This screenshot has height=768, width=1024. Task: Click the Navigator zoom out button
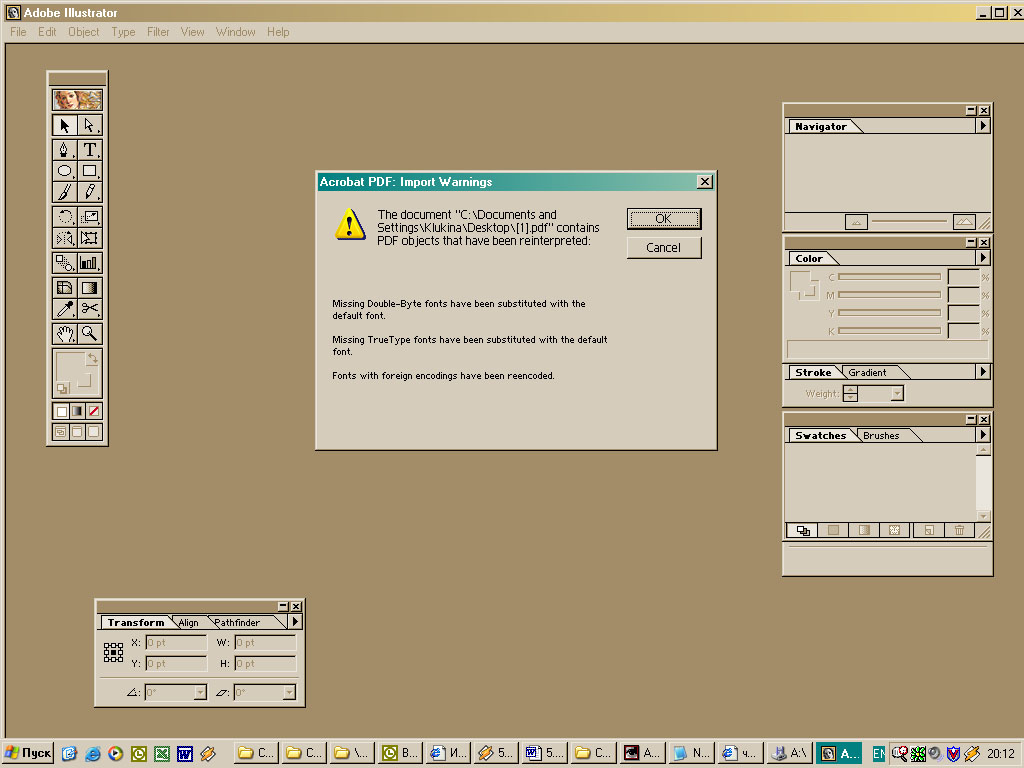pyautogui.click(x=856, y=222)
